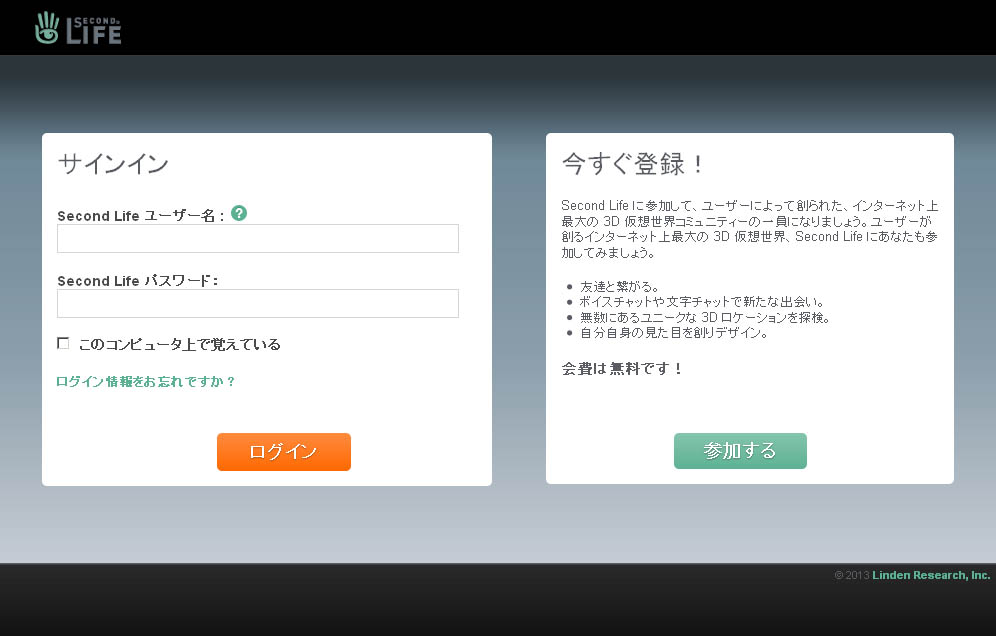Enable the このコンピュータ上で覚えている checkbox
Screen dimensions: 996x636
click(63, 343)
